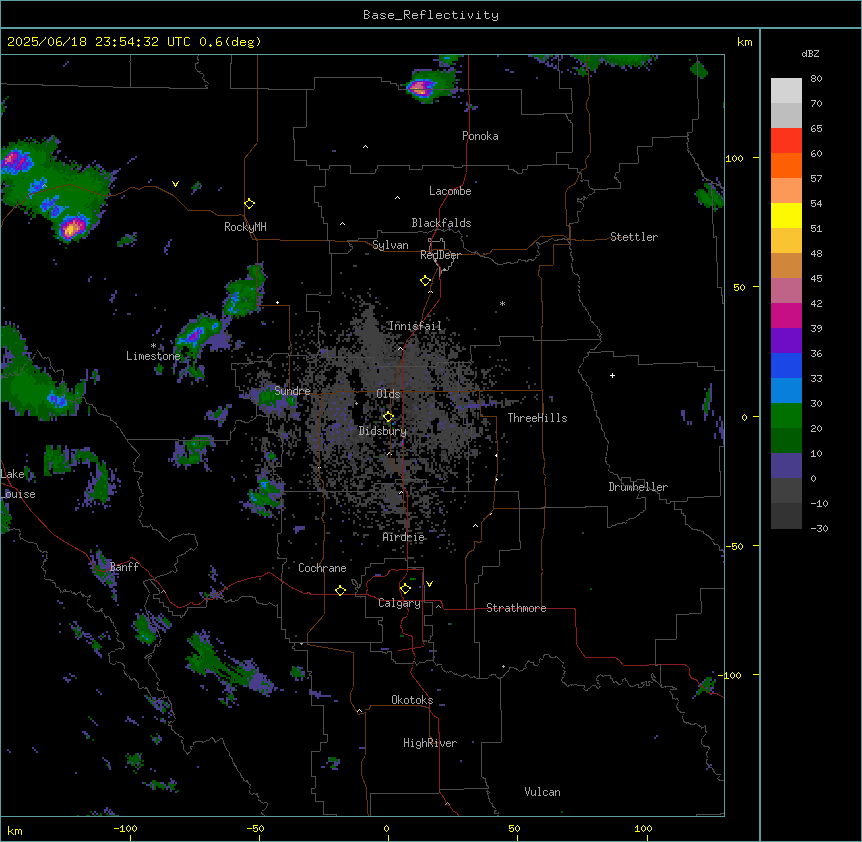The width and height of the screenshot is (862, 842).
Task: Click the RockyMH label
Action: (x=245, y=226)
